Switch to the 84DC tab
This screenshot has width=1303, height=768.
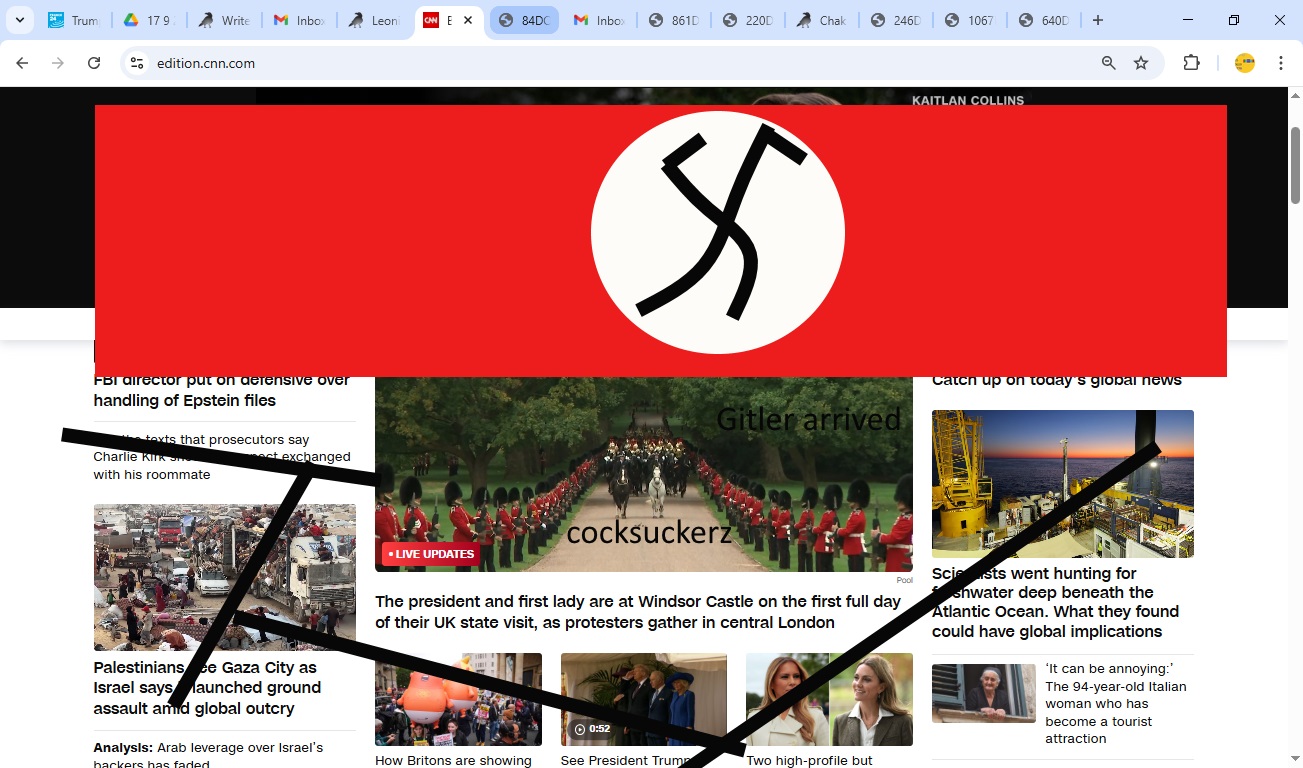[524, 20]
